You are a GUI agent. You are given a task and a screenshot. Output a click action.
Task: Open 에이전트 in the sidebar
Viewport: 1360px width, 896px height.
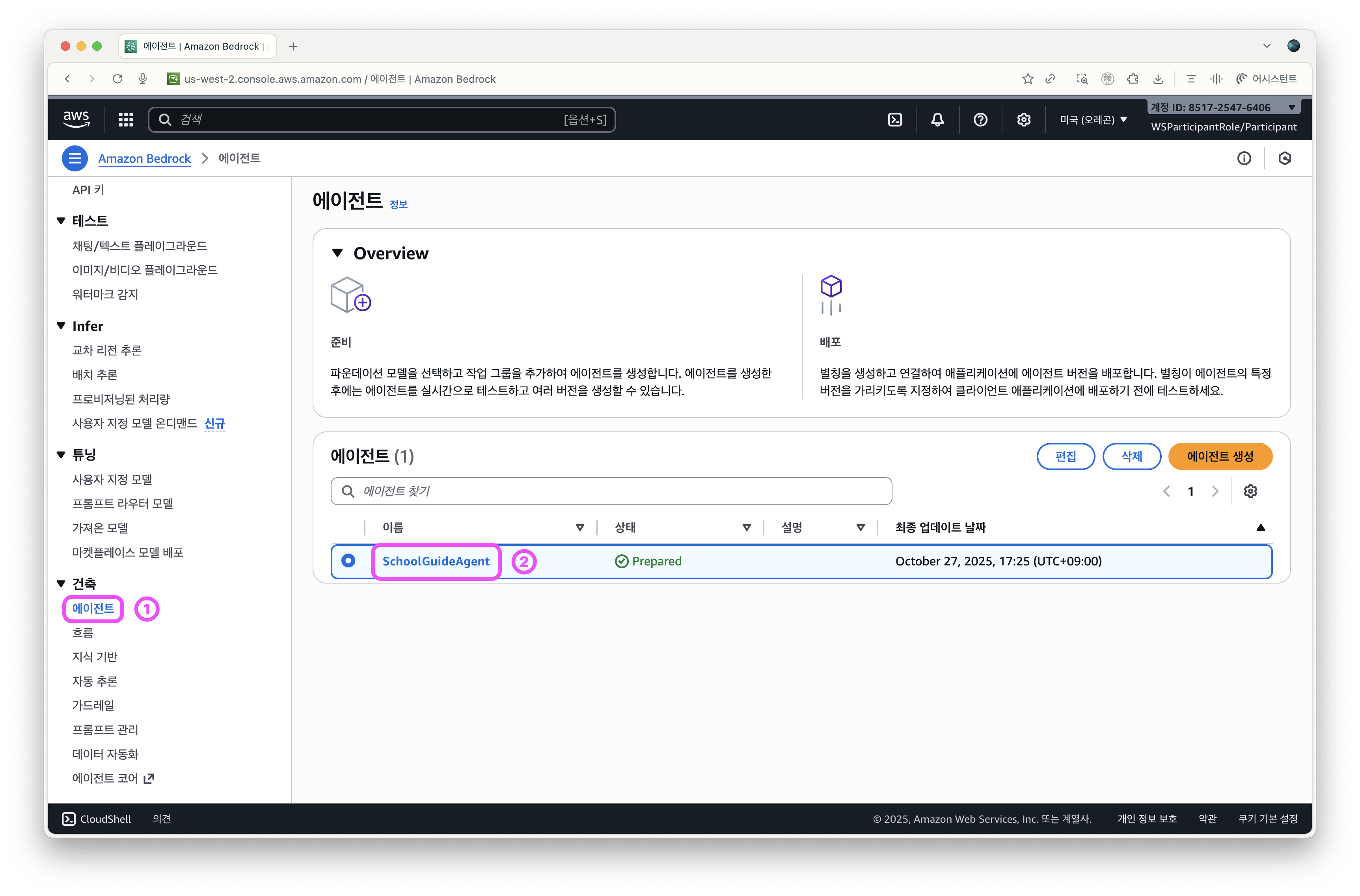click(x=93, y=608)
